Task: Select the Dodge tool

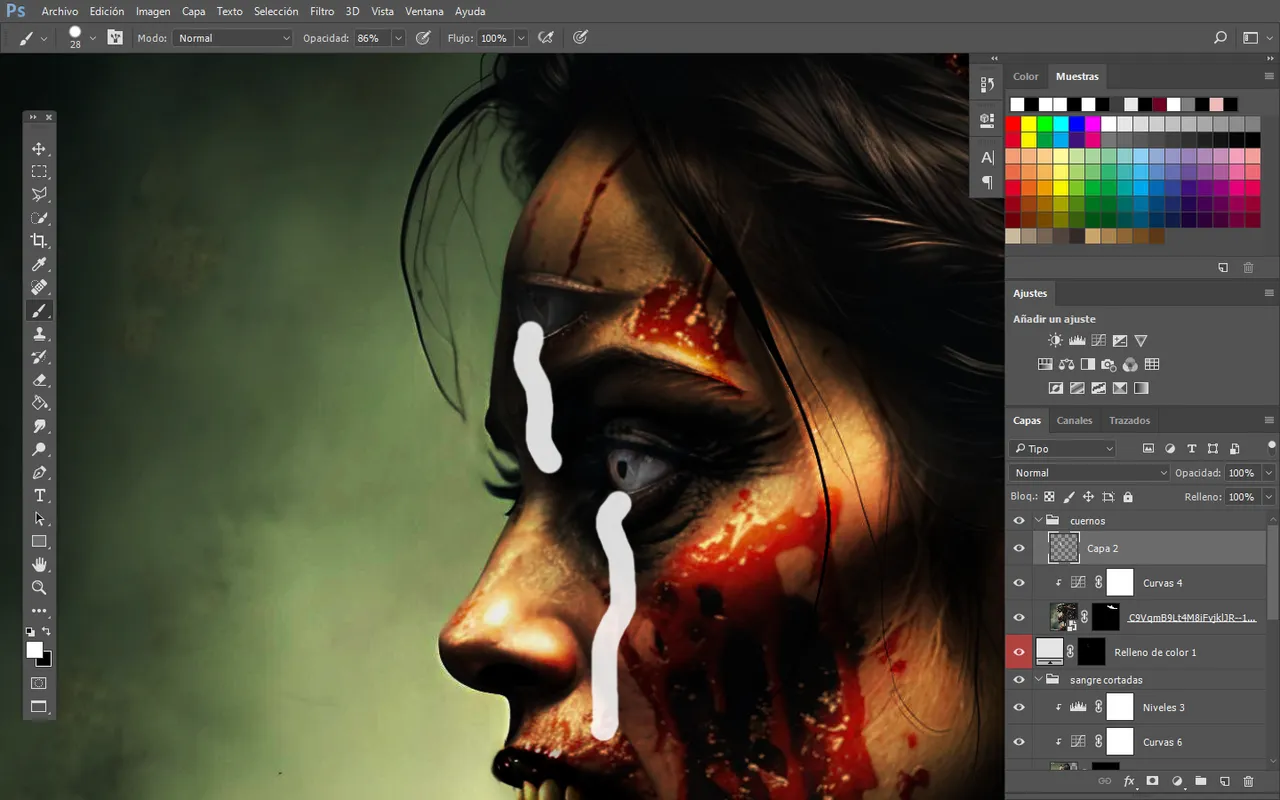Action: tap(39, 449)
